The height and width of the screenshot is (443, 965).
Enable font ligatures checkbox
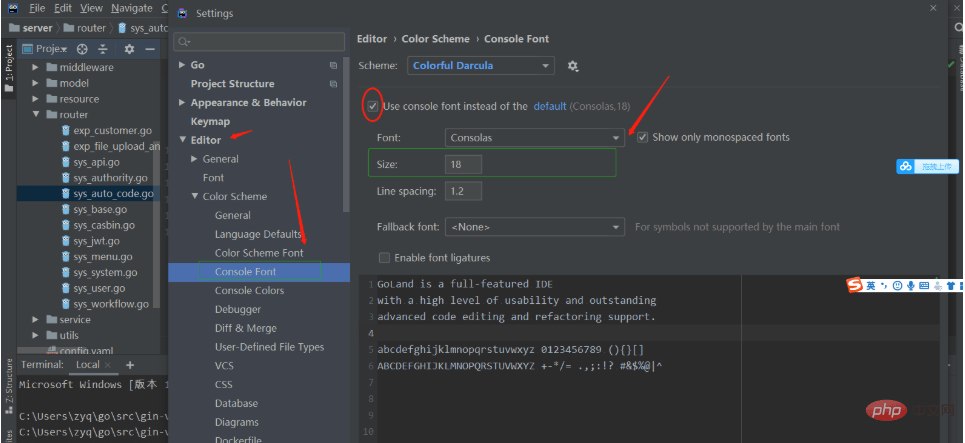pos(384,258)
